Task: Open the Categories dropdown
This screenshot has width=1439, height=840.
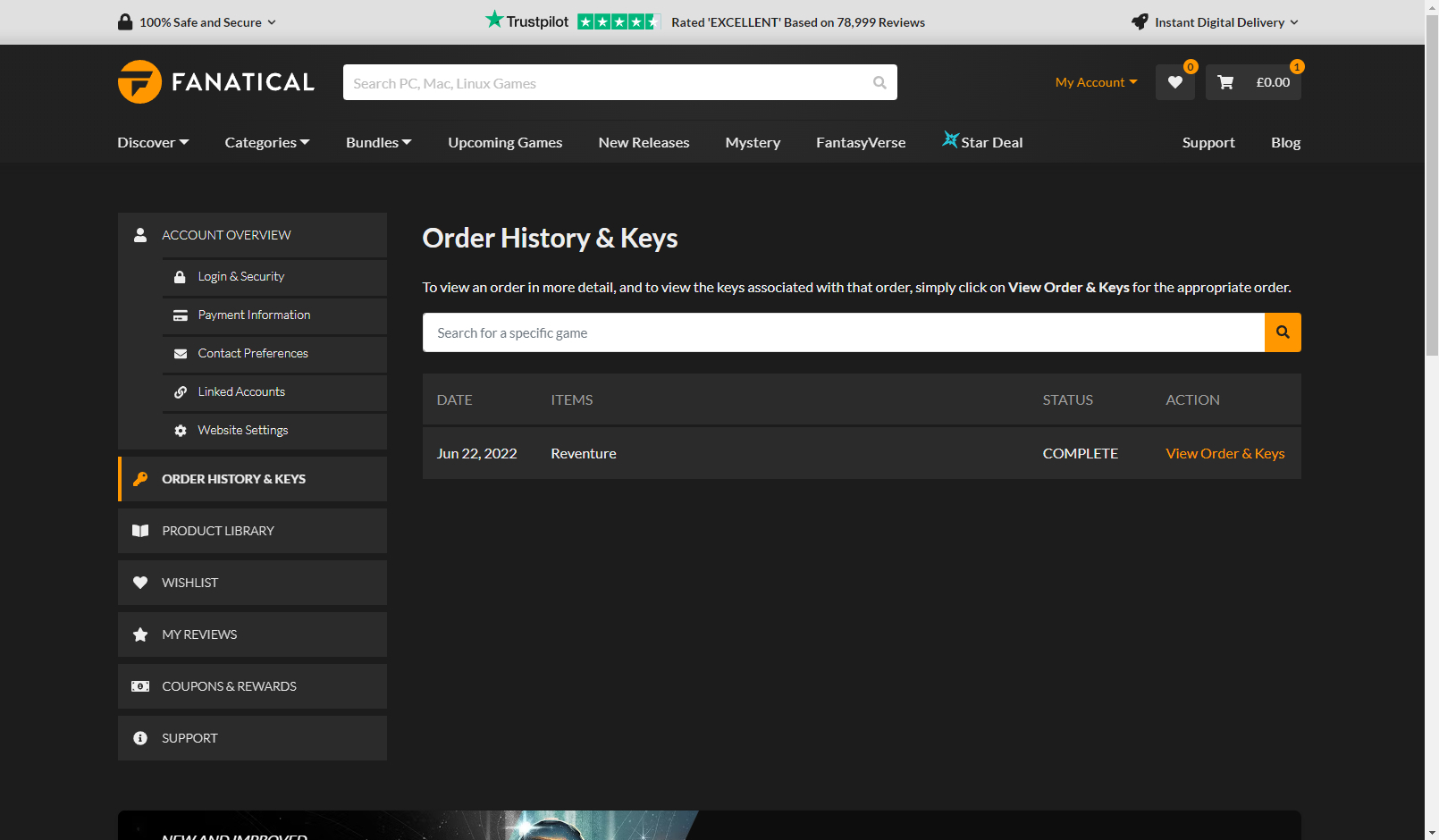Action: [266, 142]
